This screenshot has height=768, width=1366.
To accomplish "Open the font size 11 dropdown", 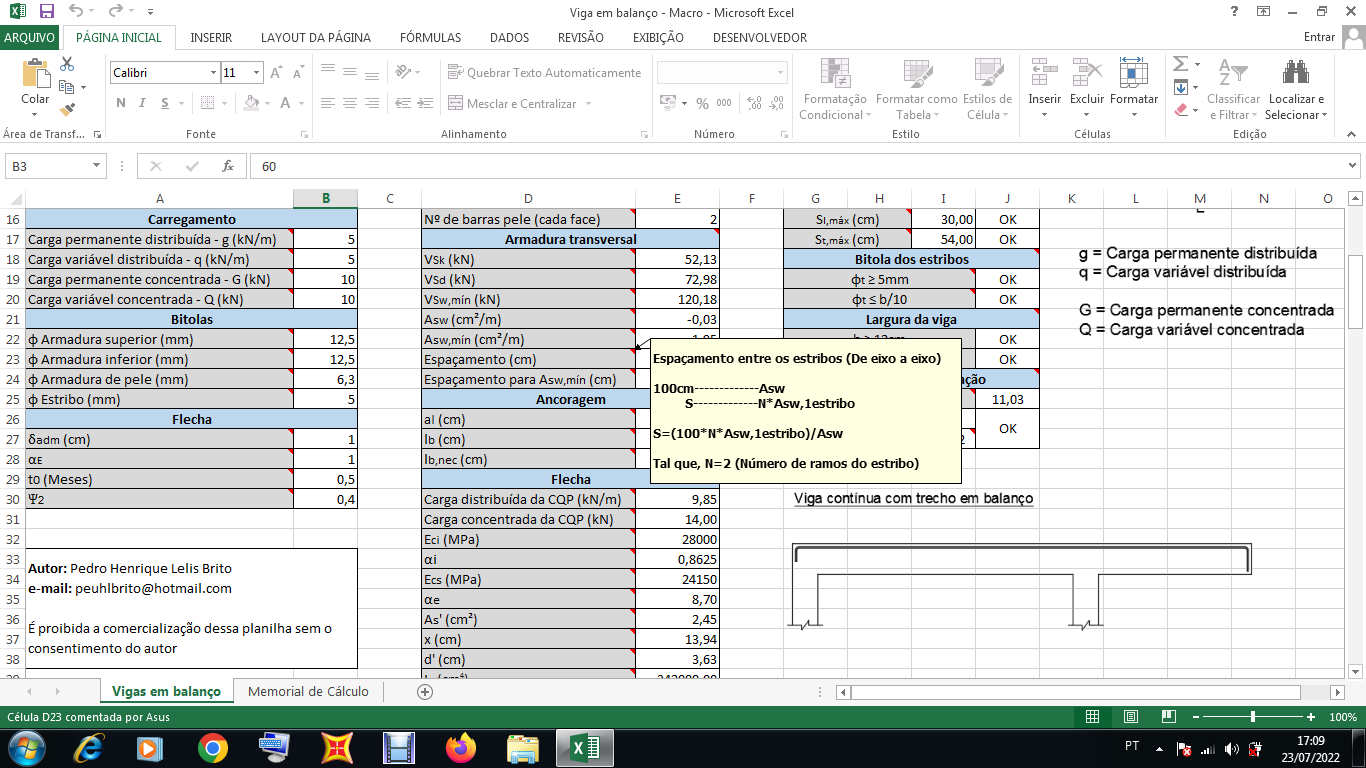I will pos(257,73).
